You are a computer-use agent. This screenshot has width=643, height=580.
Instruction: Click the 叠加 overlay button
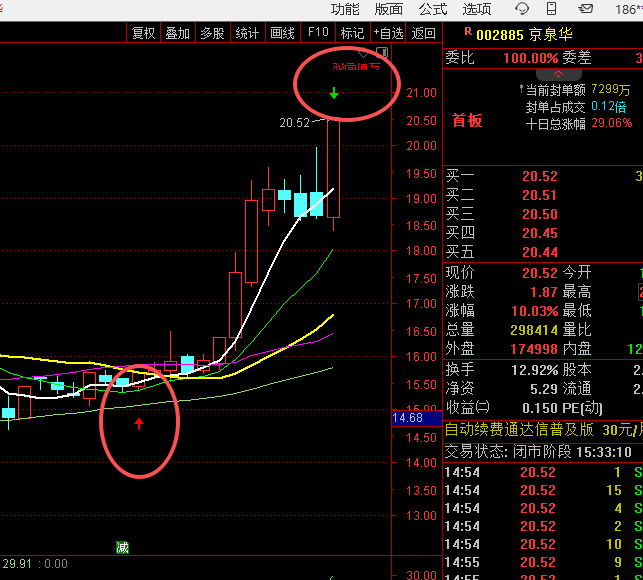(x=178, y=33)
